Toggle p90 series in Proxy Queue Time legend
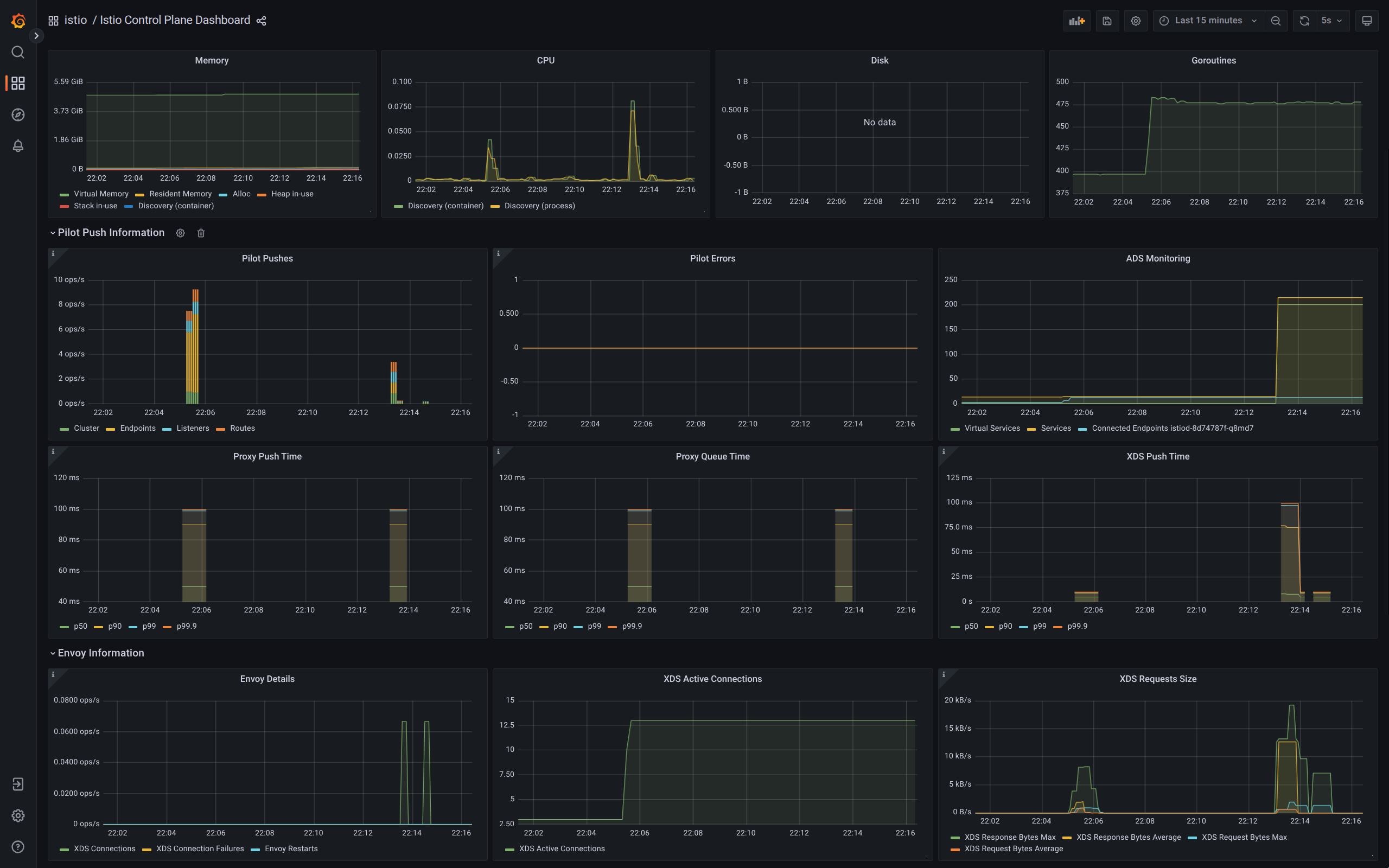 [x=560, y=626]
